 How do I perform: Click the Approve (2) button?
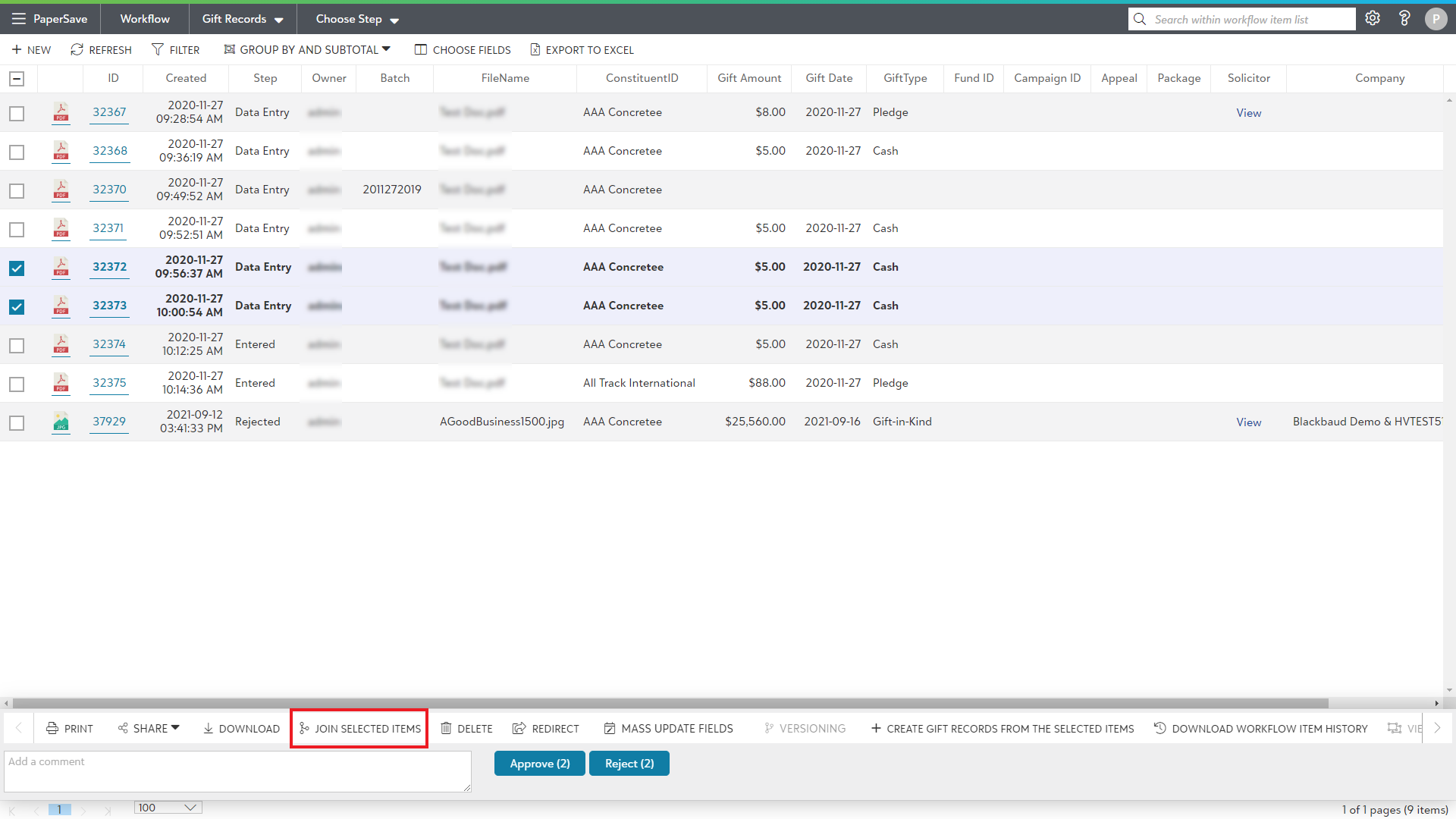(539, 764)
